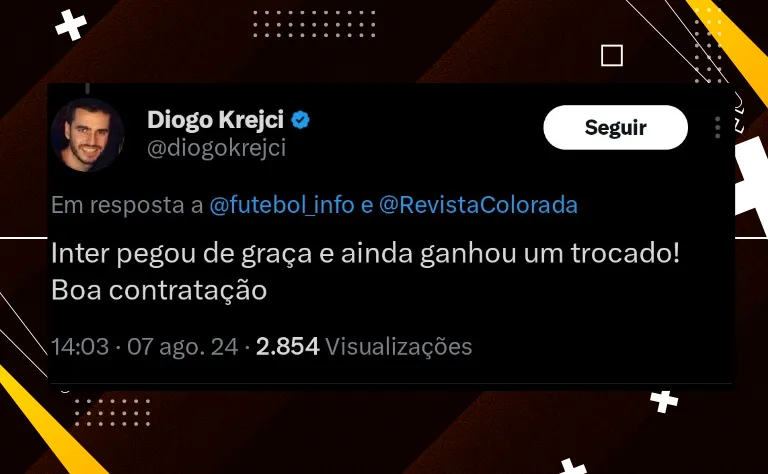Click the white plus sign icon at top left
Image resolution: width=768 pixels, height=474 pixels.
click(x=71, y=24)
